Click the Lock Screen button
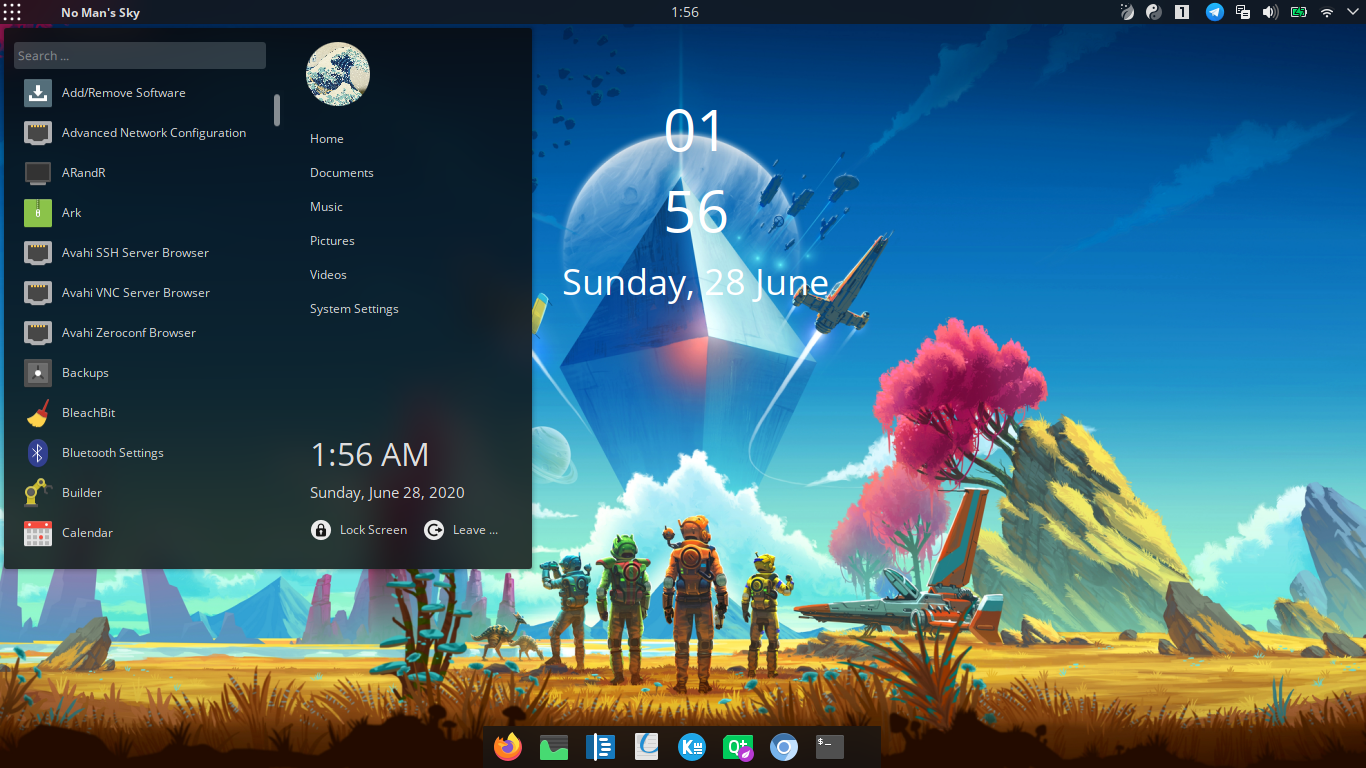1366x768 pixels. 359,530
